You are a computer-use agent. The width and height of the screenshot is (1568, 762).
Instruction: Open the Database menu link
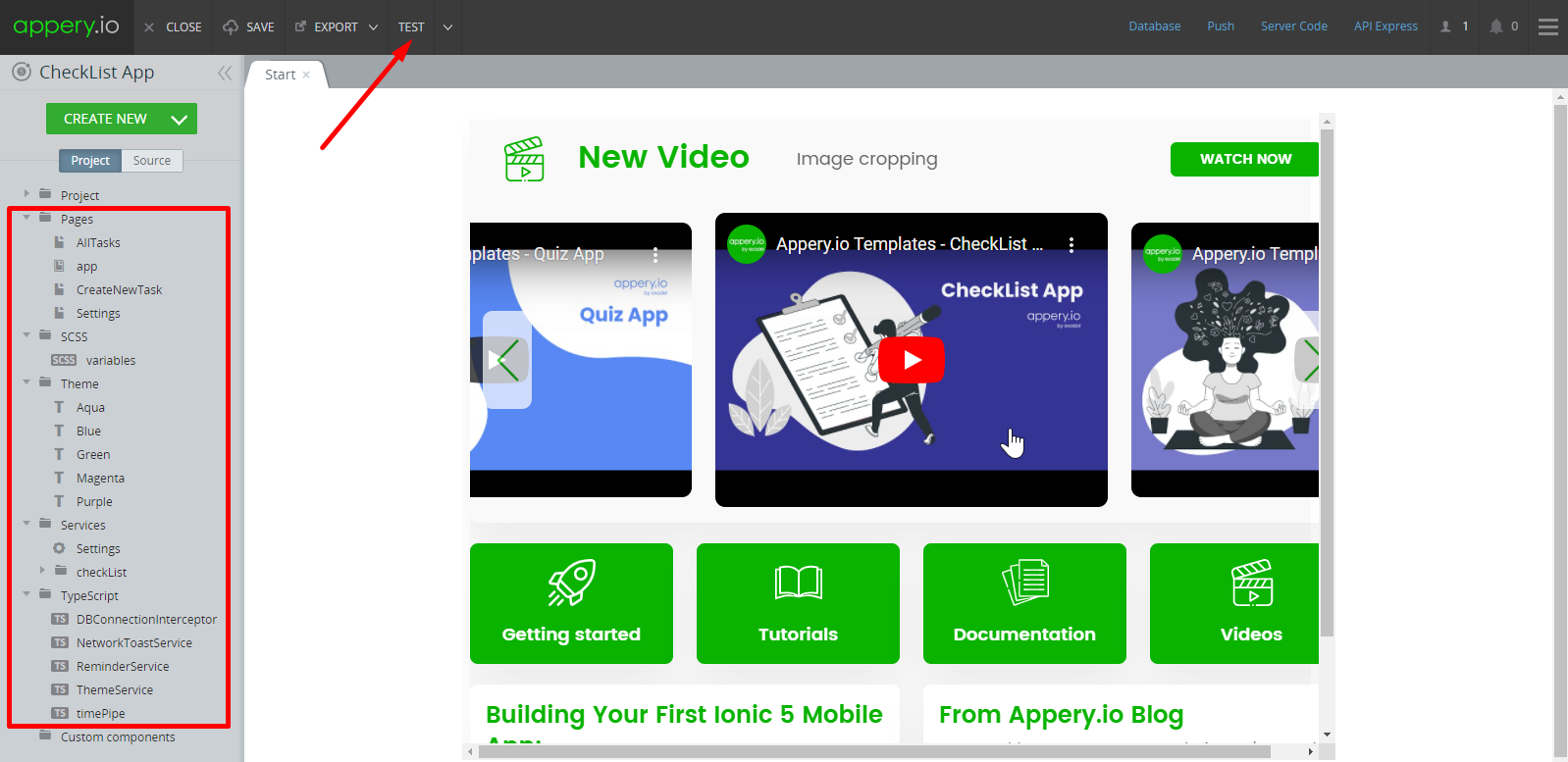pyautogui.click(x=1155, y=26)
